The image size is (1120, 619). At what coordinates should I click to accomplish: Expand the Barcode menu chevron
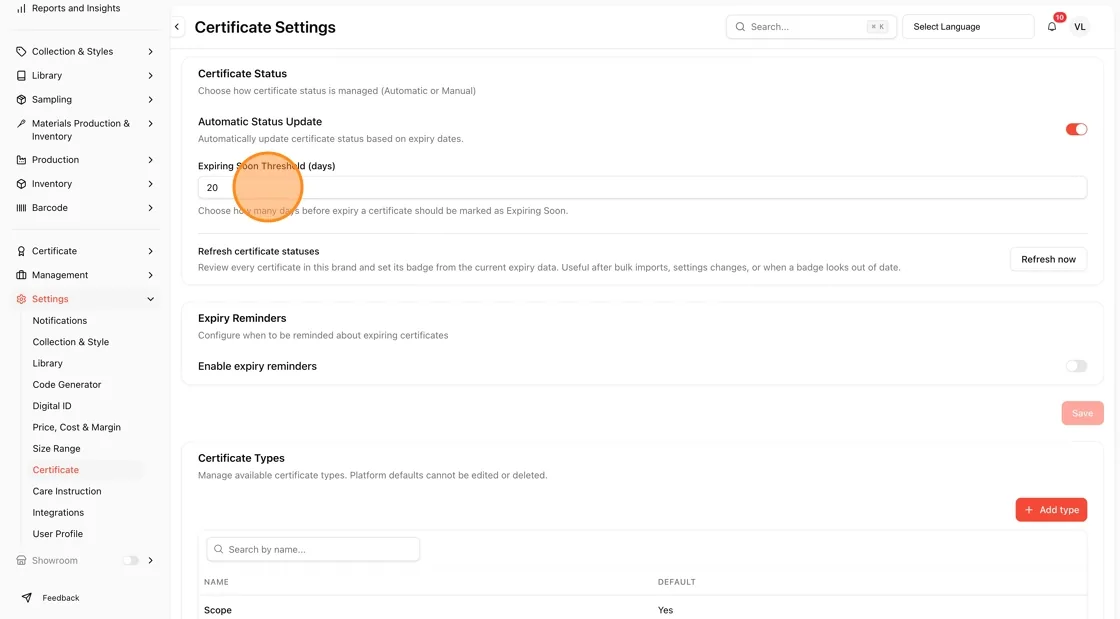[x=151, y=208]
